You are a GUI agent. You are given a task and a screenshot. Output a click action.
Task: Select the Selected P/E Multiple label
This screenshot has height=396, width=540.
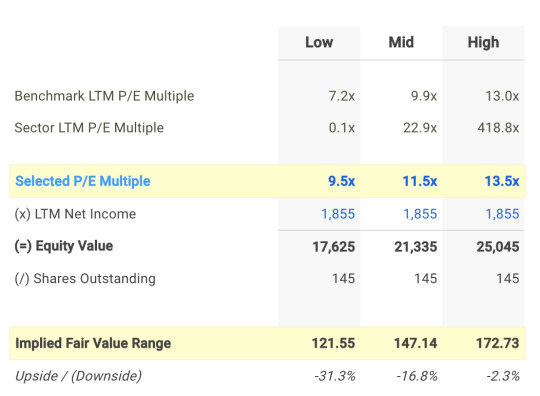click(x=83, y=181)
